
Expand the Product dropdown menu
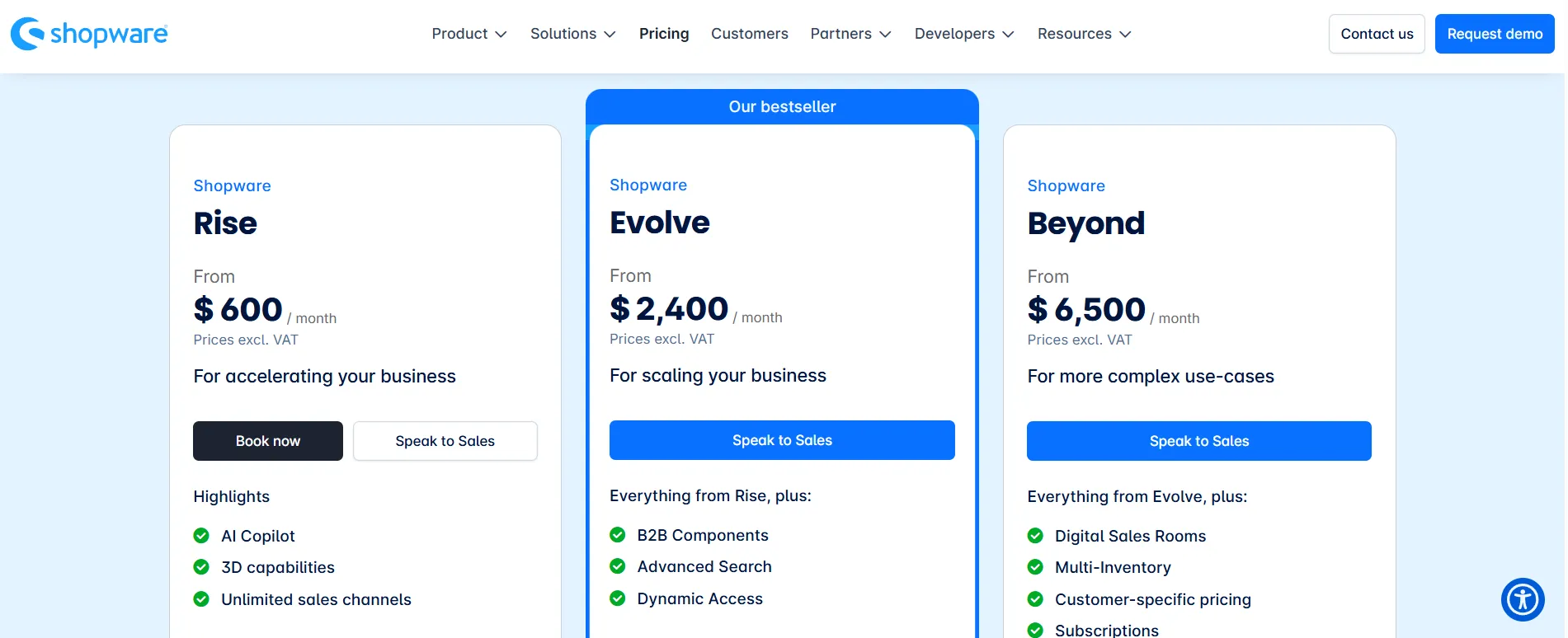pos(469,34)
